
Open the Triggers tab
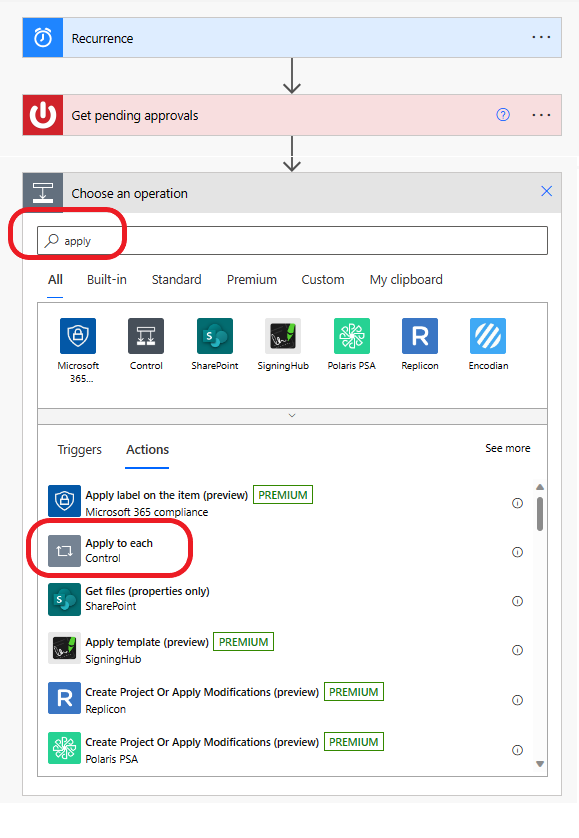(x=80, y=449)
